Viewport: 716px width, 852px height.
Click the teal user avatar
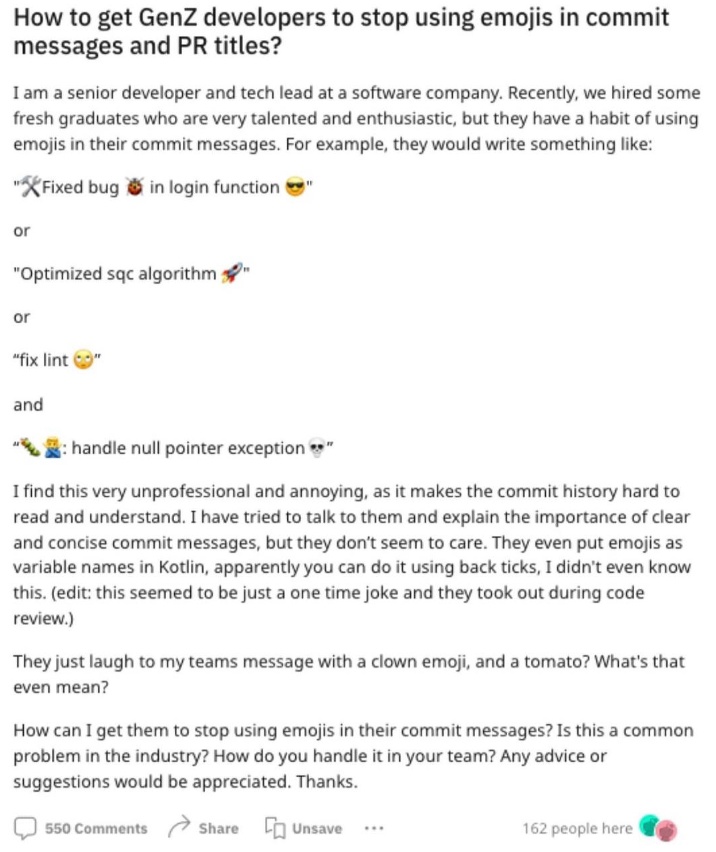(x=650, y=825)
